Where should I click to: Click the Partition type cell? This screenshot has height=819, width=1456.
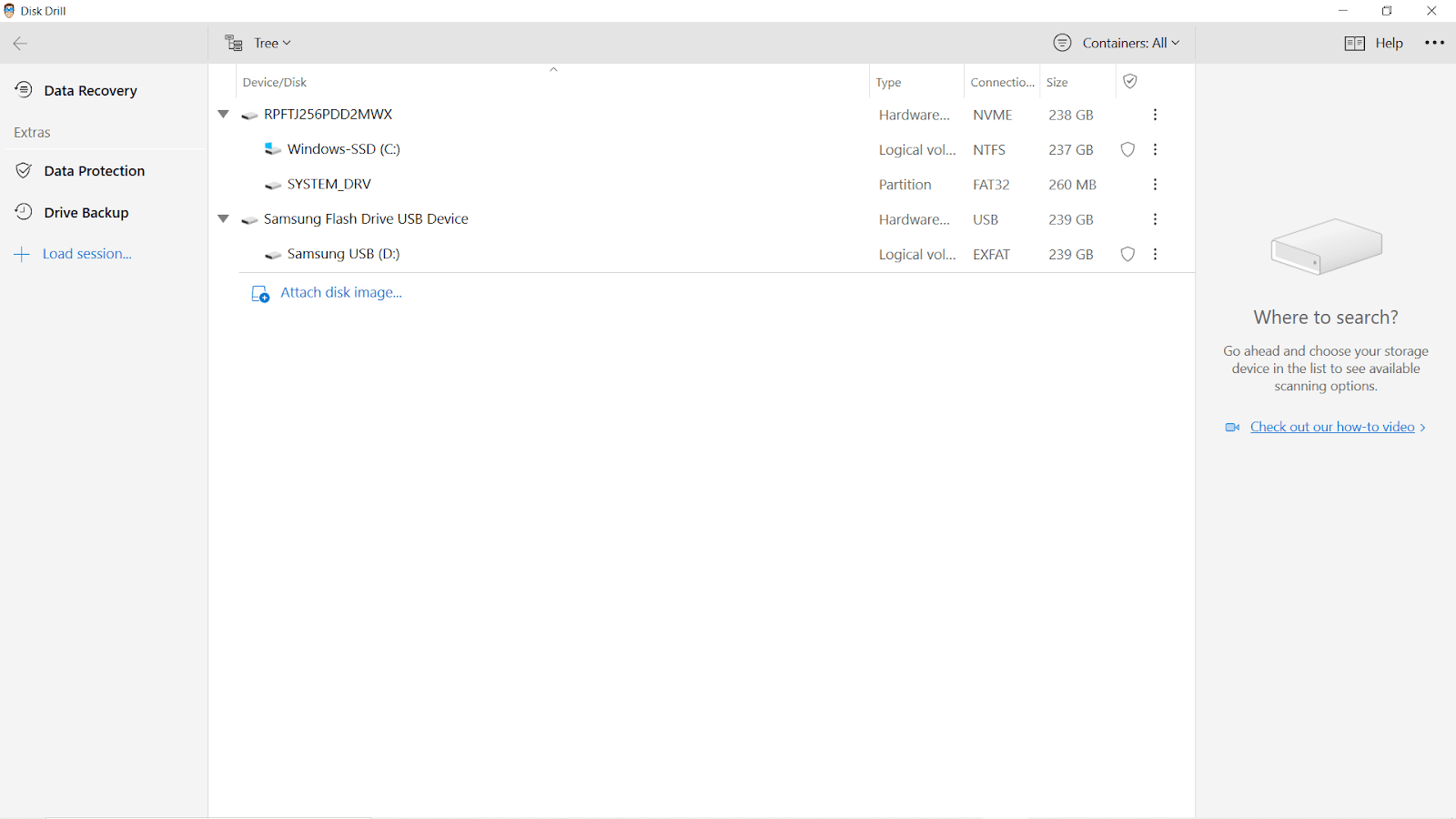pyautogui.click(x=905, y=184)
